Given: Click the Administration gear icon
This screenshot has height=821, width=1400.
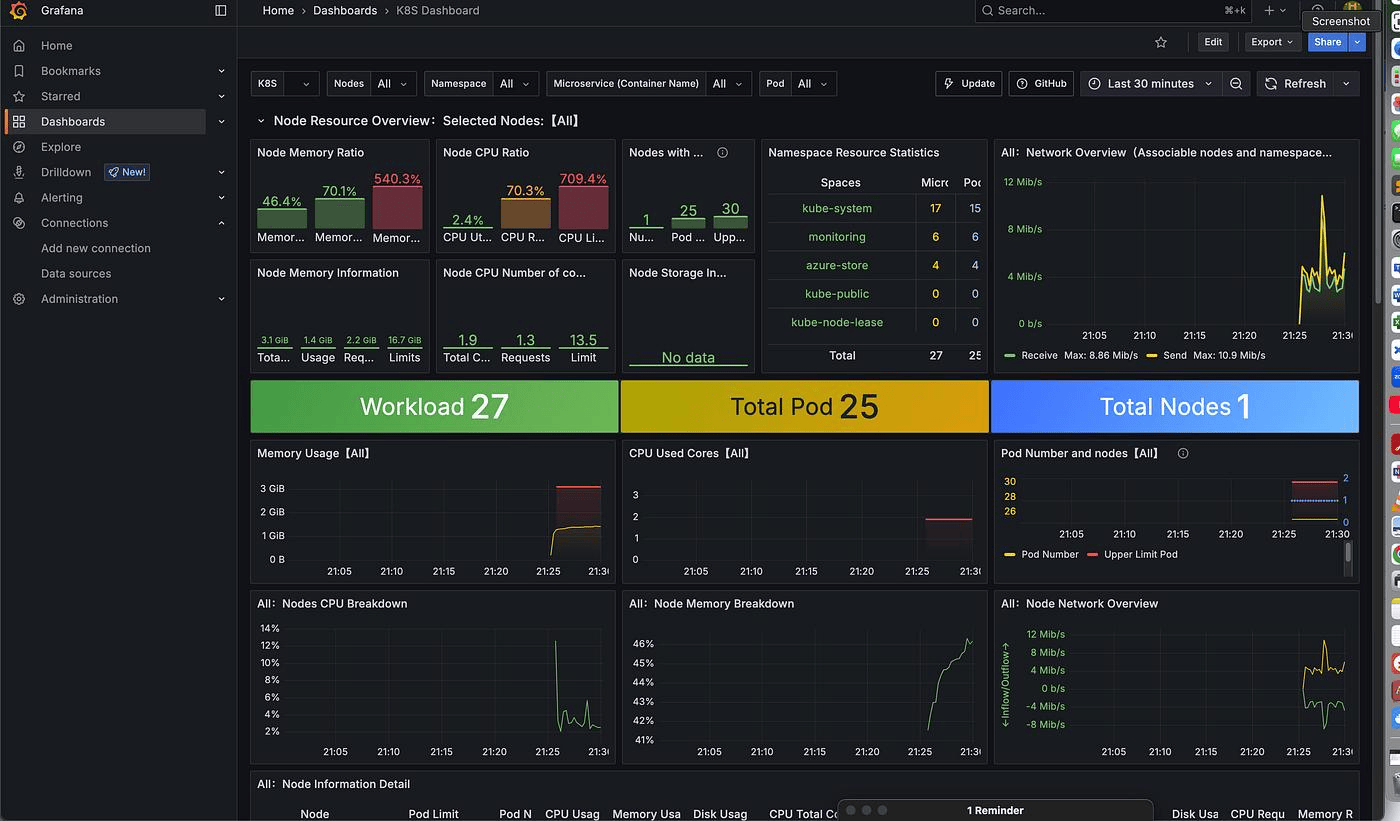Looking at the screenshot, I should click(19, 299).
